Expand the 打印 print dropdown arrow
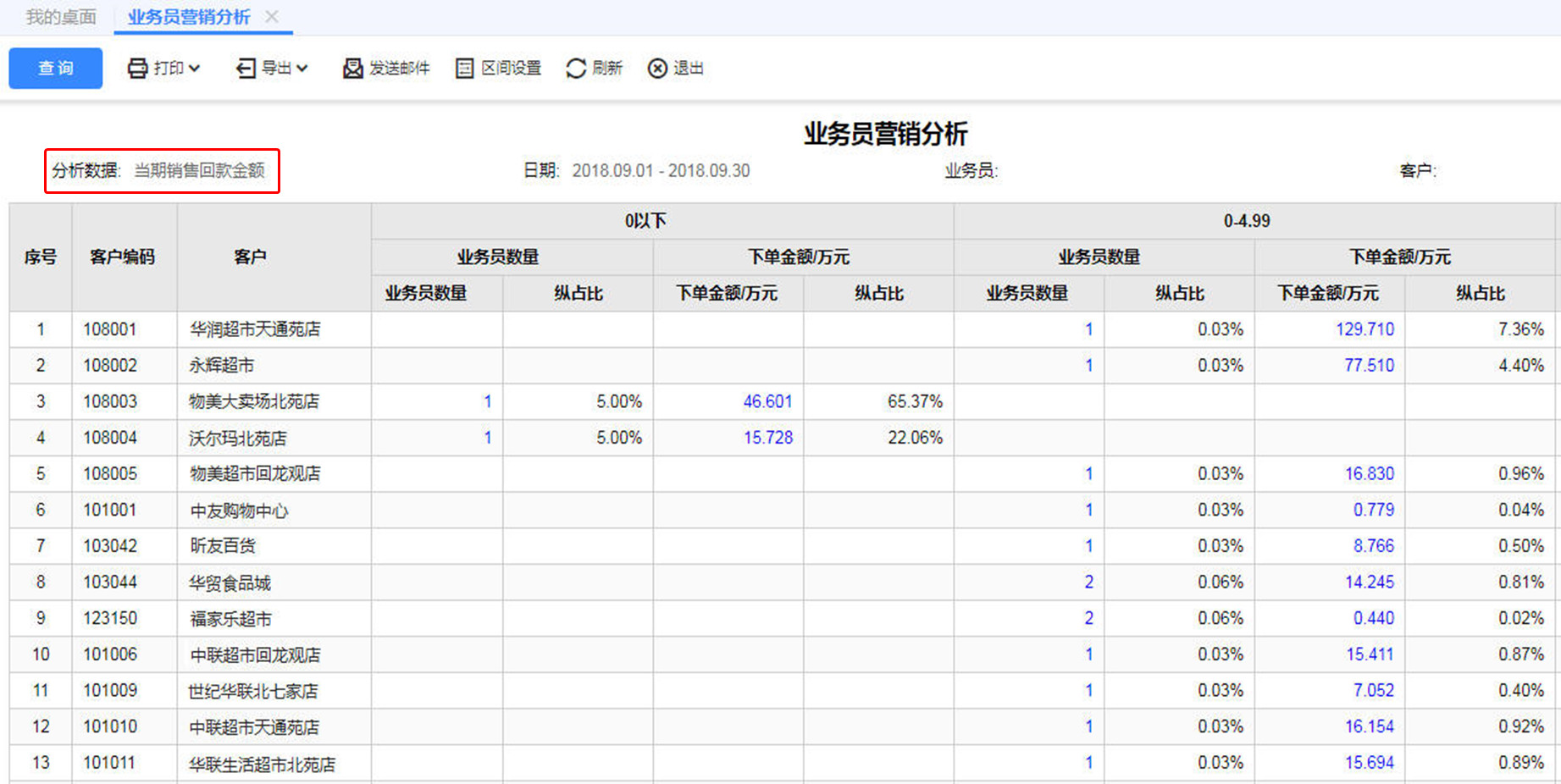1561x784 pixels. (x=195, y=69)
